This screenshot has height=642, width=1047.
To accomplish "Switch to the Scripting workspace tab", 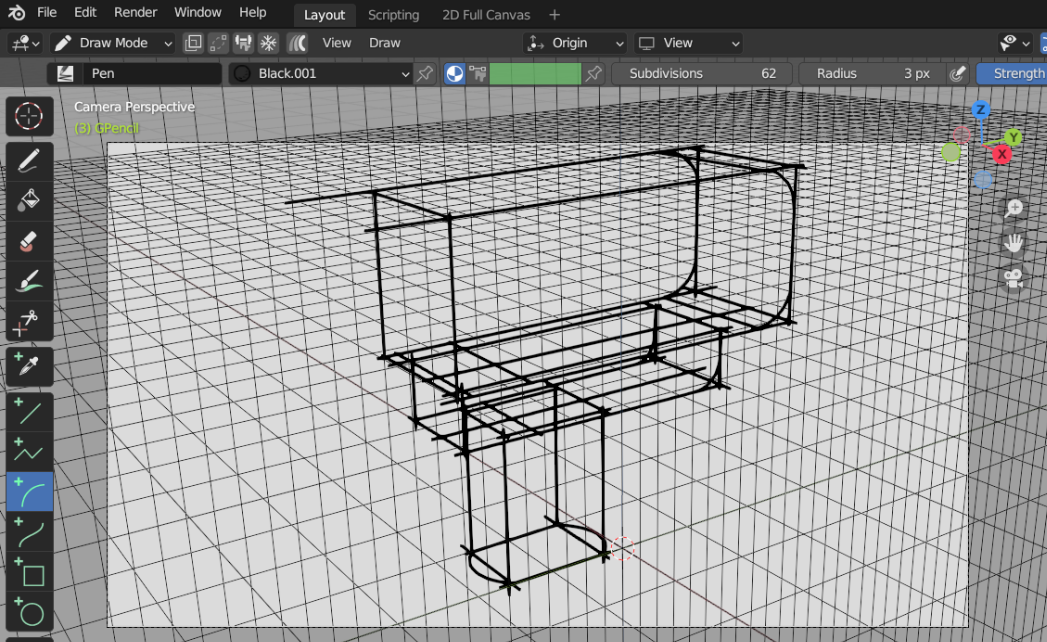I will (393, 15).
